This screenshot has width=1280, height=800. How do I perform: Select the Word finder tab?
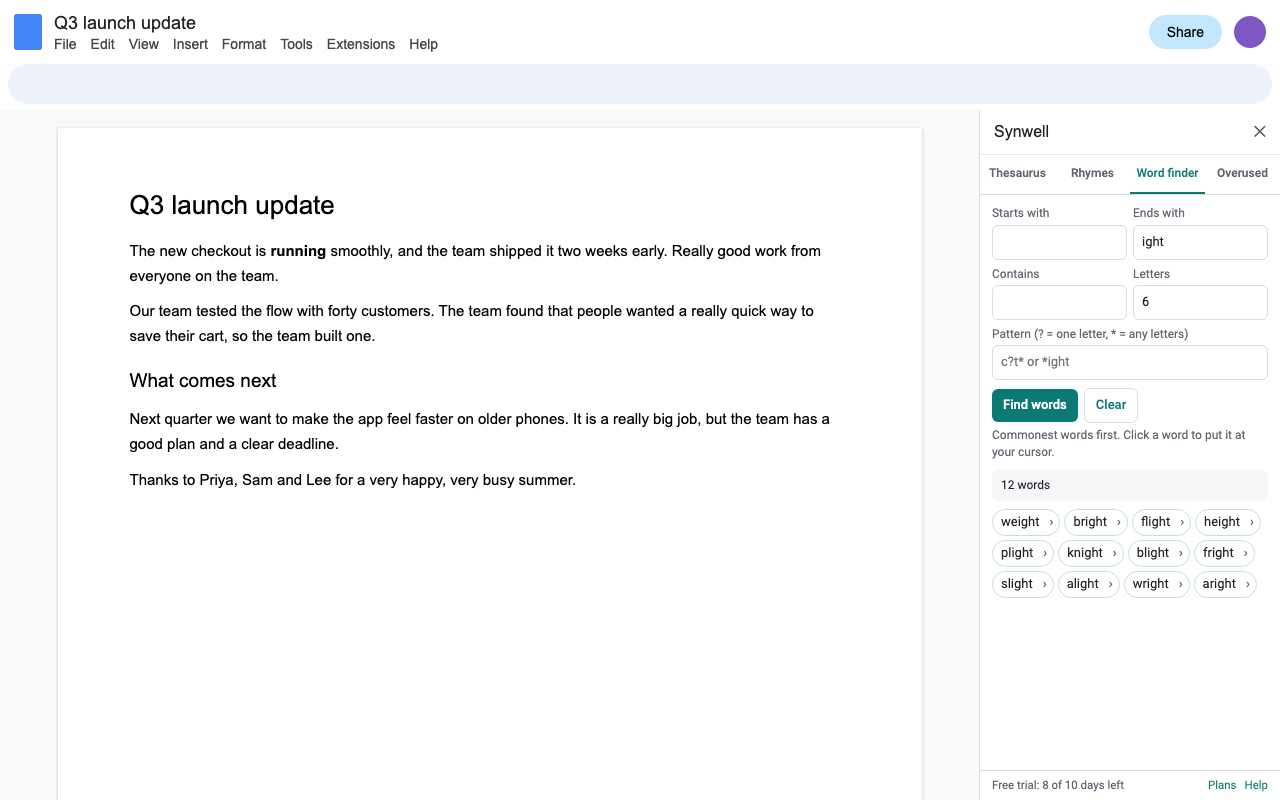(1167, 173)
